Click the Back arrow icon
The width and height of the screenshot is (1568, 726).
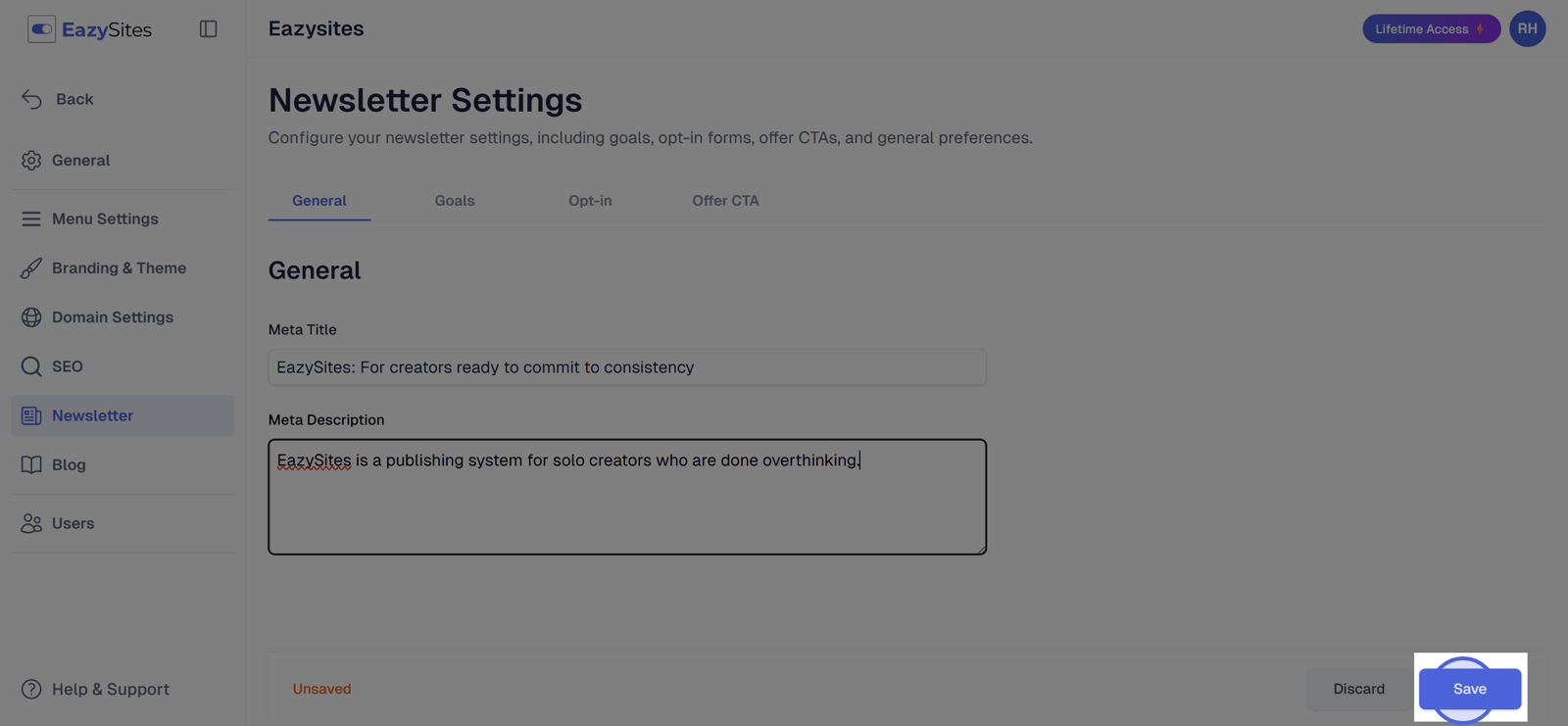click(x=31, y=99)
